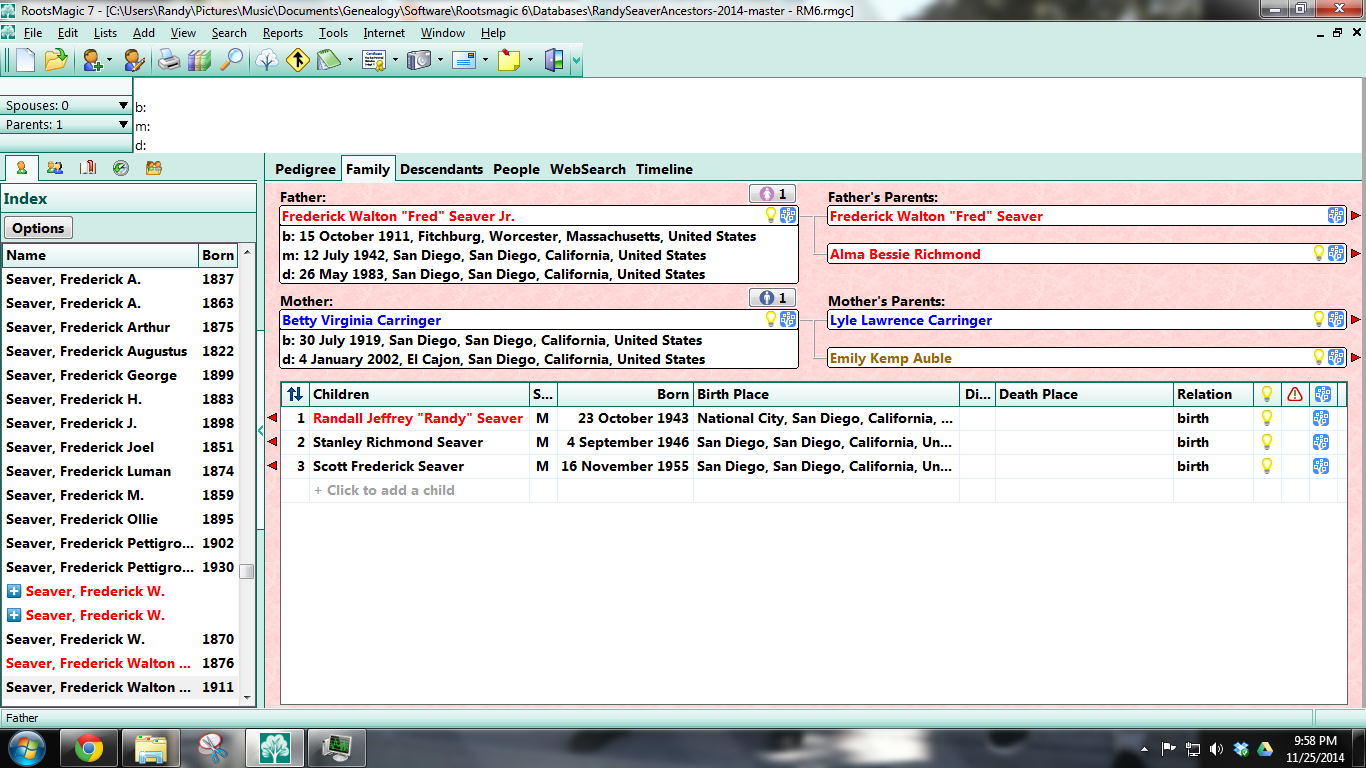Switch to the two-people Family sidebar tab
The height and width of the screenshot is (768, 1366).
(x=55, y=168)
